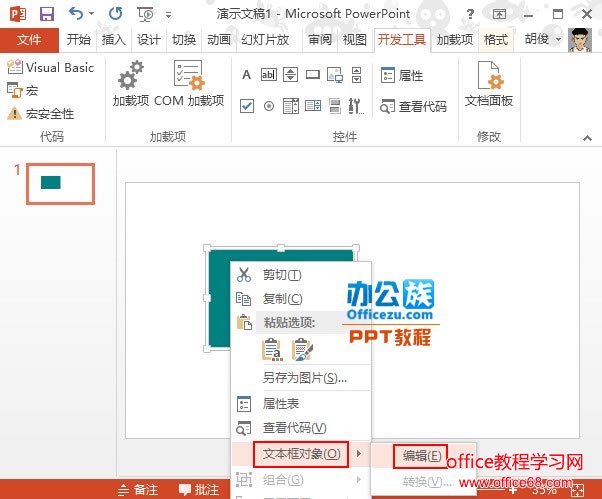Open 宏安全性 macro security
This screenshot has height=499, width=602.
pyautogui.click(x=41, y=114)
